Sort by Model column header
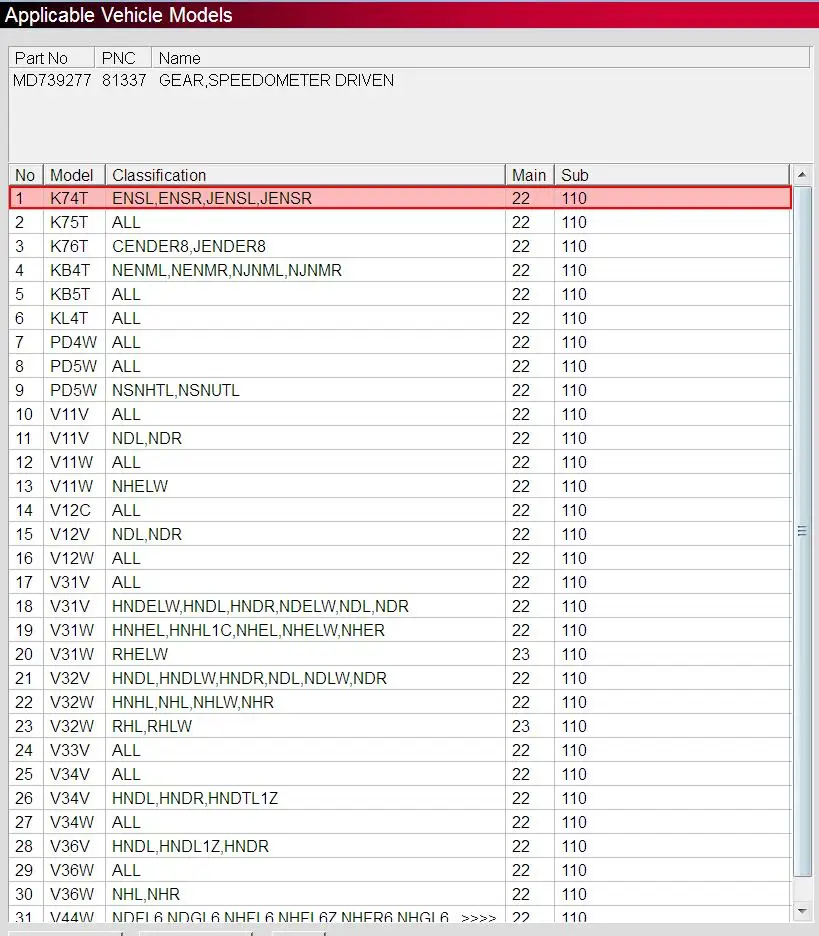The image size is (819, 936). [x=73, y=175]
